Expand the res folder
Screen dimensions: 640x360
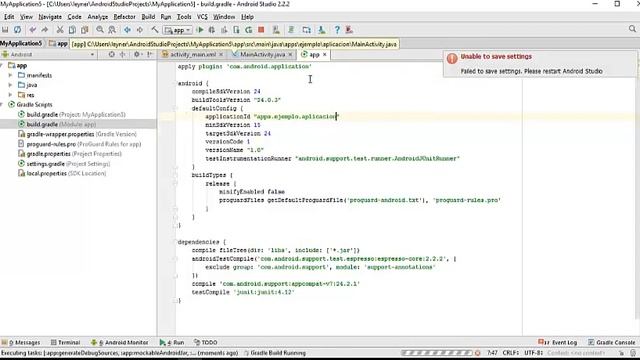point(10,95)
